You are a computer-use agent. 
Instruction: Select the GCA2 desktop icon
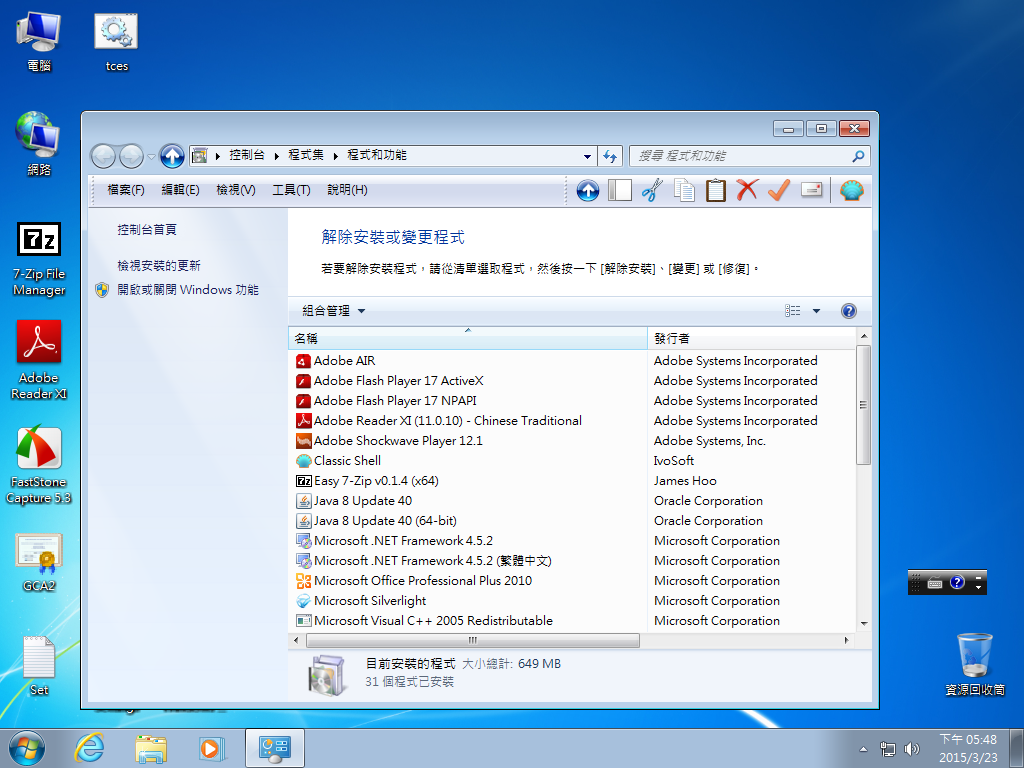tap(39, 563)
